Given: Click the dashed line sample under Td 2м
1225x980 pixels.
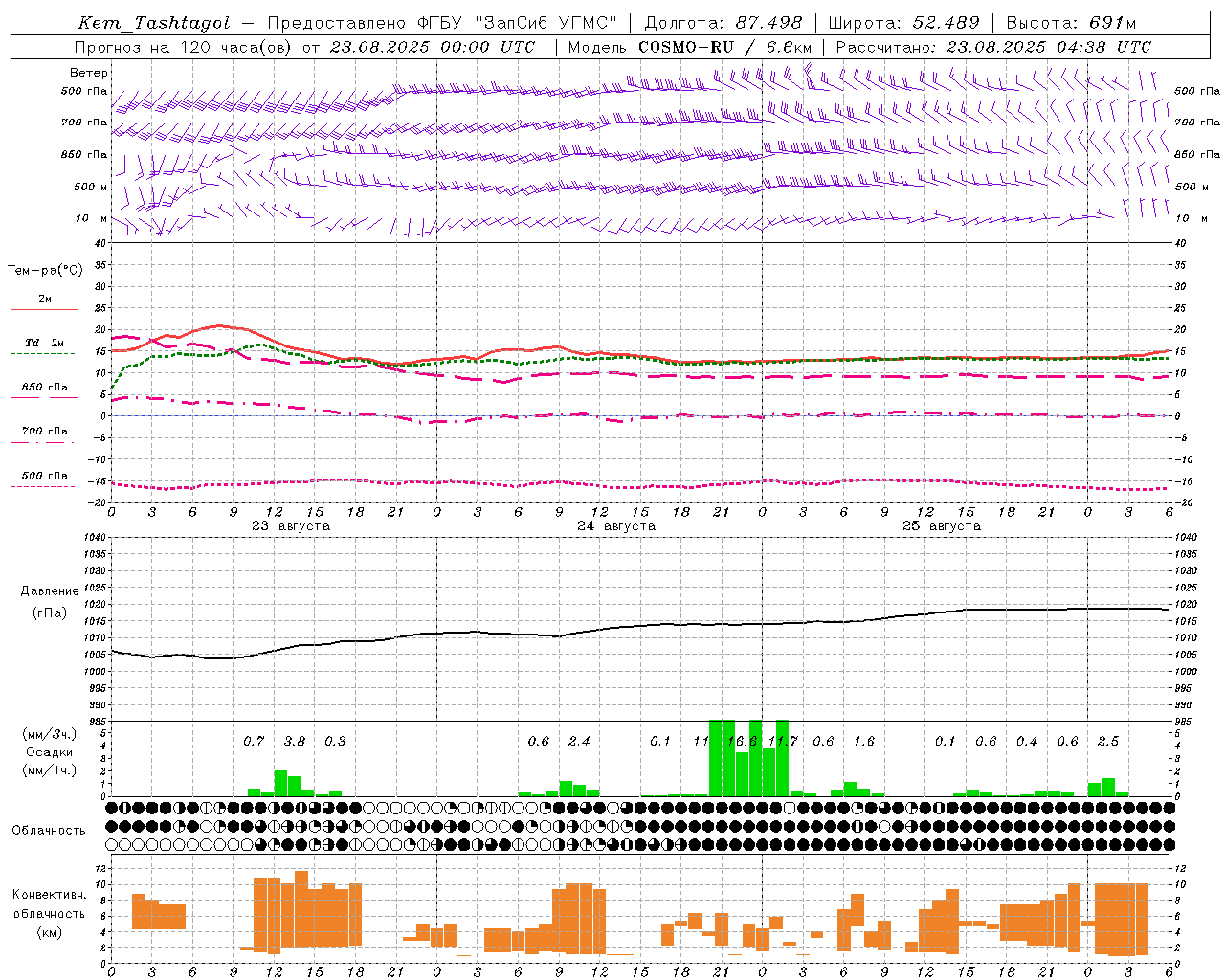Looking at the screenshot, I should 42,354.
